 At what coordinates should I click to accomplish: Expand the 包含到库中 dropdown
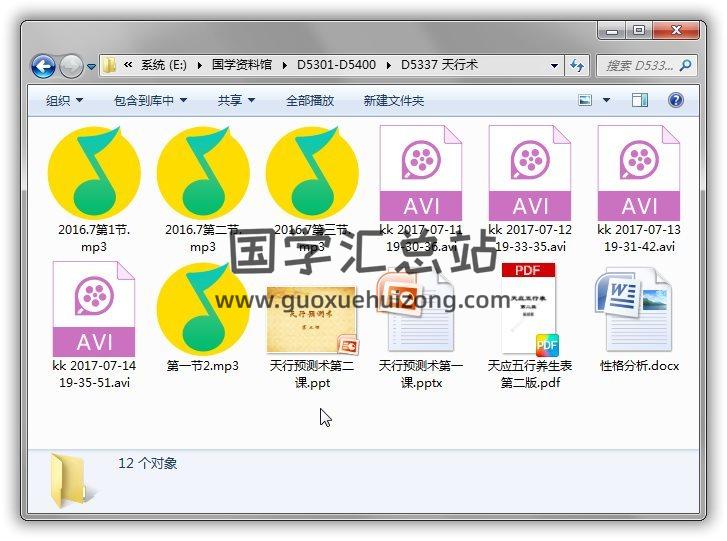coord(150,101)
